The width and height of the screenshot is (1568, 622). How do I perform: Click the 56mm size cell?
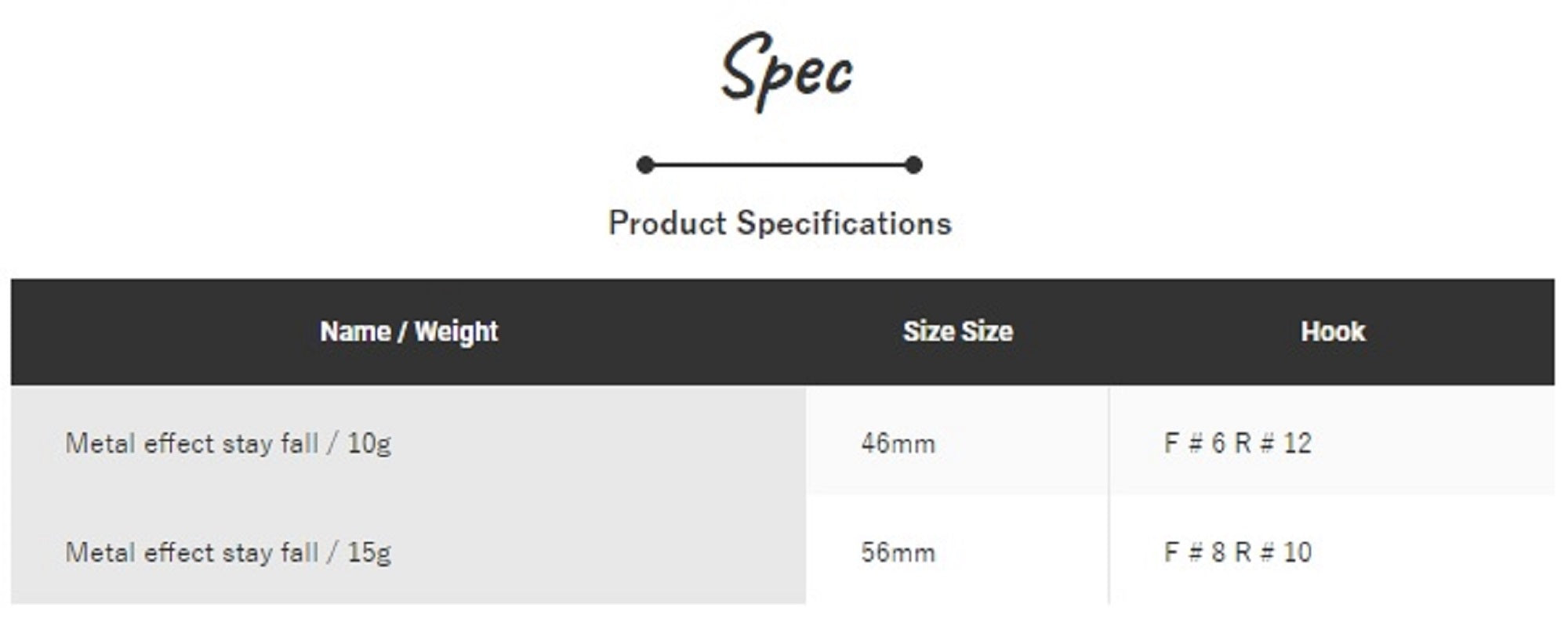click(x=898, y=553)
